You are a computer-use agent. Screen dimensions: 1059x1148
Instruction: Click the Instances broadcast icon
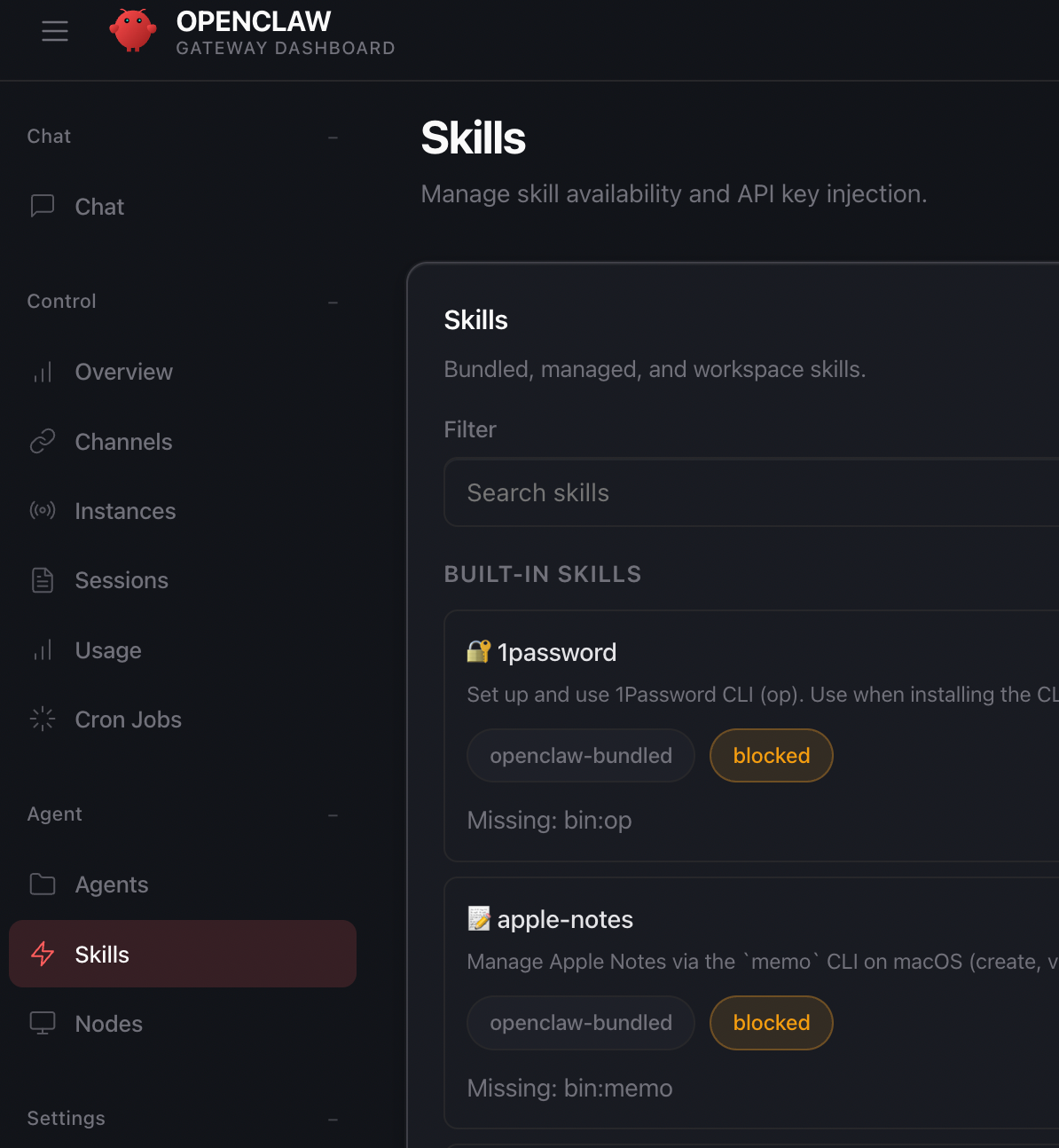[43, 510]
